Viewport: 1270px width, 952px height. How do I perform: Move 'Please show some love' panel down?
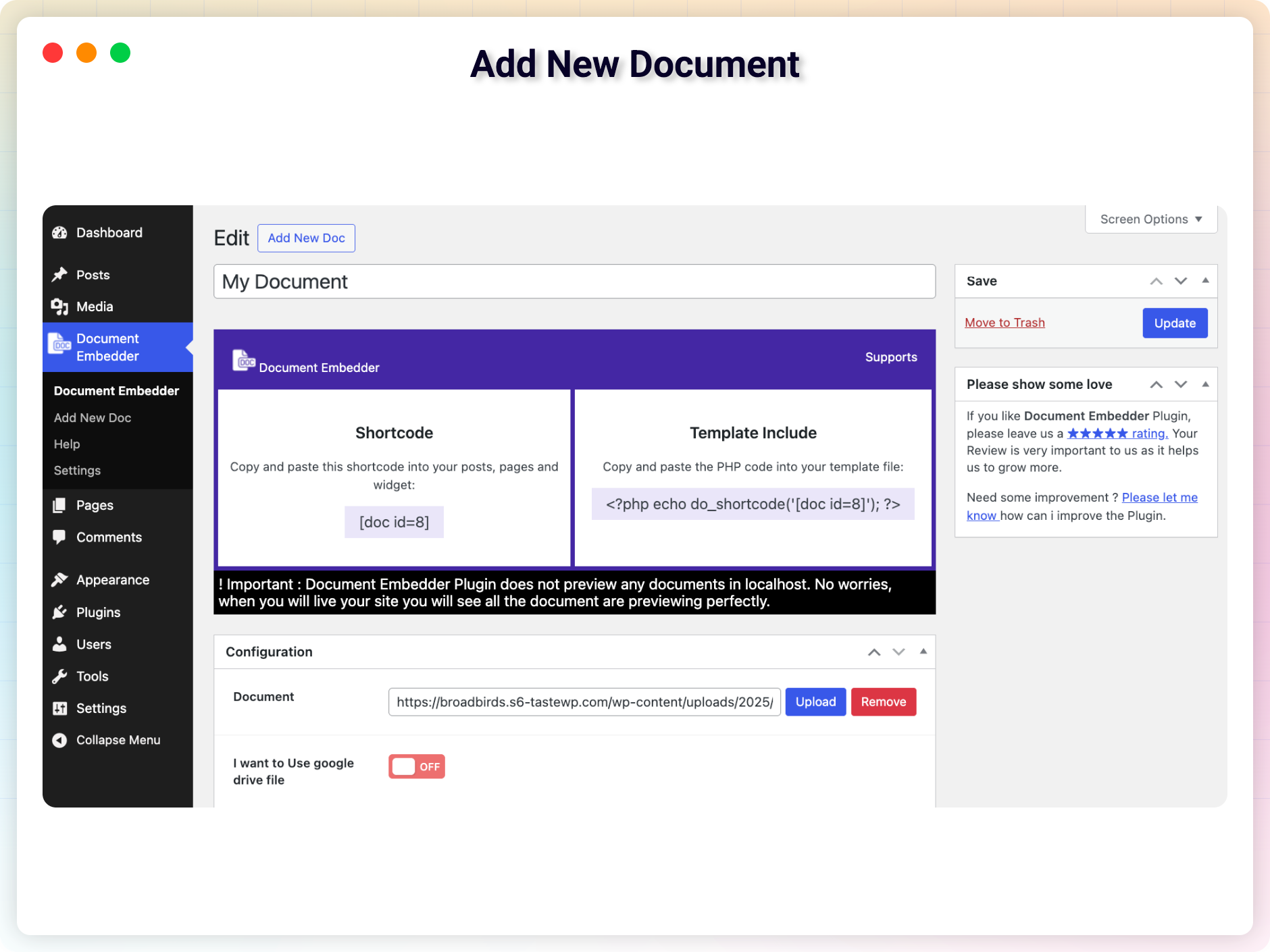tap(1181, 385)
